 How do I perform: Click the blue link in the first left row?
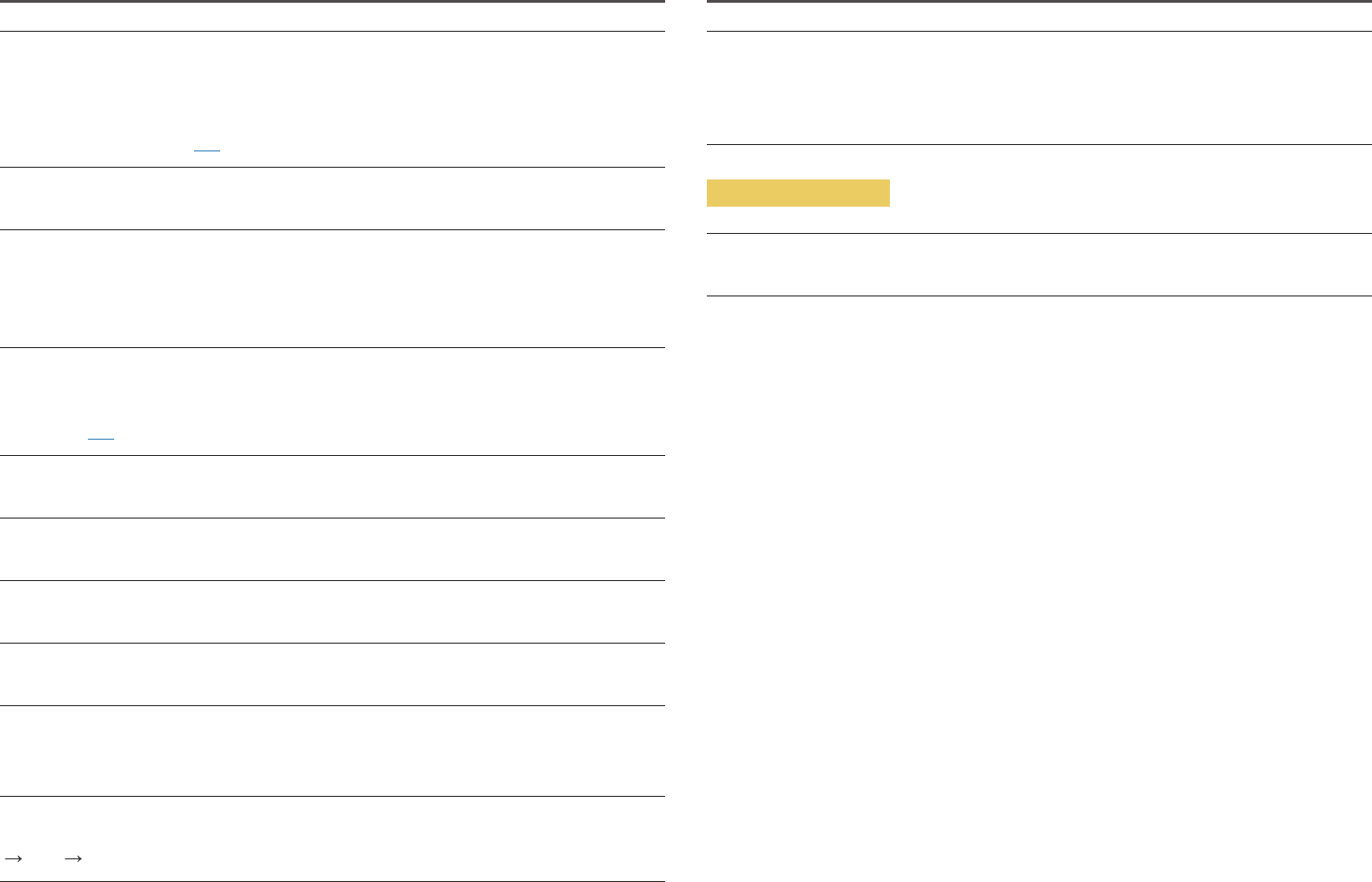click(207, 147)
